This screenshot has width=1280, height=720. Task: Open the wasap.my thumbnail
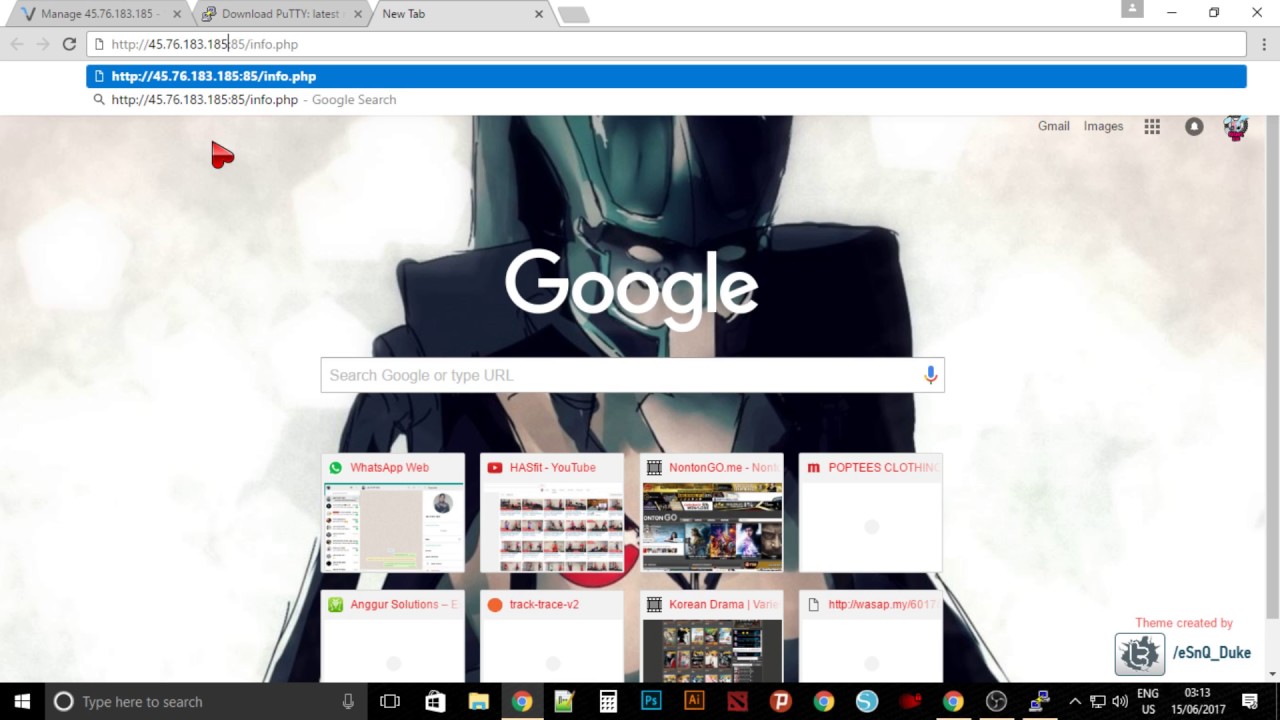[x=871, y=636]
